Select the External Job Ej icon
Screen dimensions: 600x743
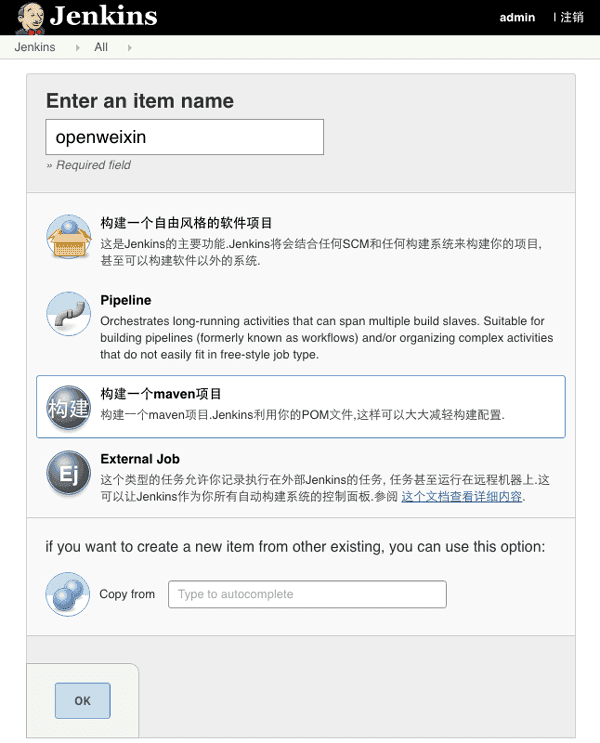tap(69, 472)
